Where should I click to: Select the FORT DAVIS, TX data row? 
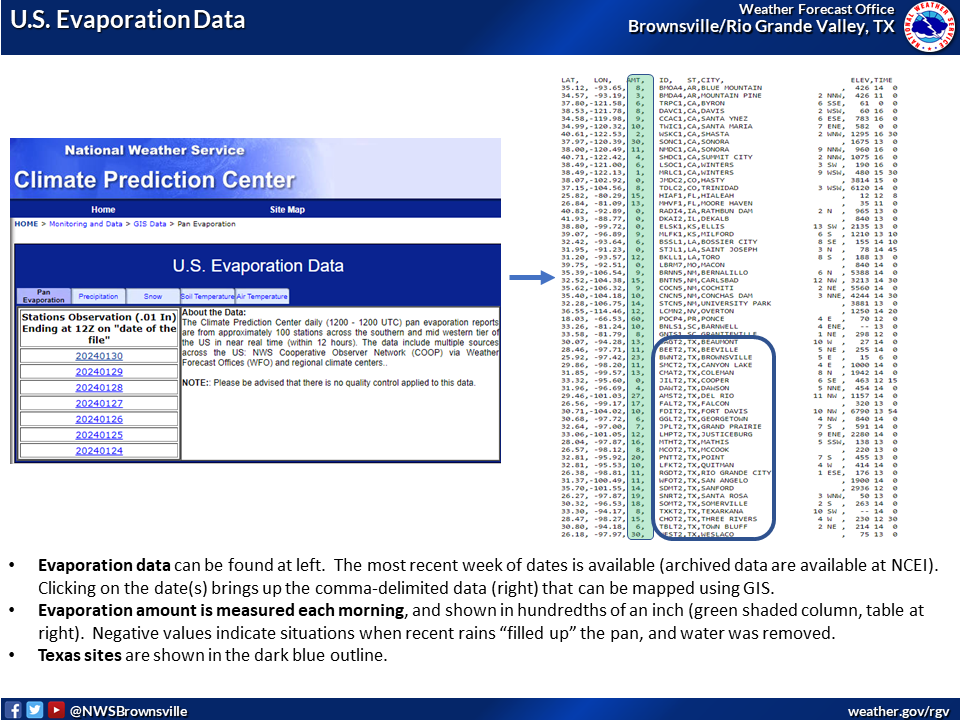729,411
